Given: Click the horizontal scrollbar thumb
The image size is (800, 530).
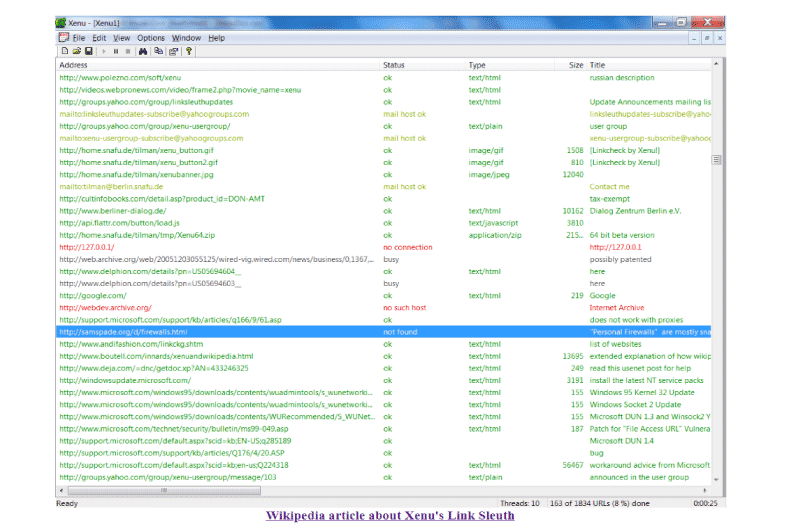Looking at the screenshot, I should [164, 490].
